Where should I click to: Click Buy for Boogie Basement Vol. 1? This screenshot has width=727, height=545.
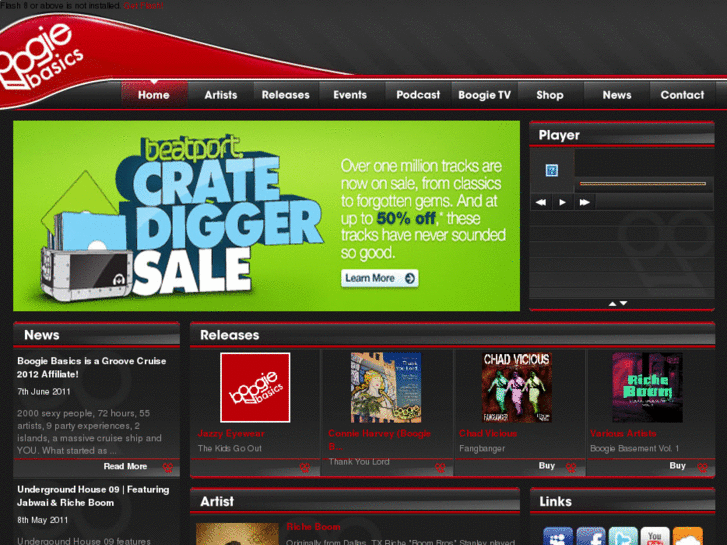tap(677, 465)
